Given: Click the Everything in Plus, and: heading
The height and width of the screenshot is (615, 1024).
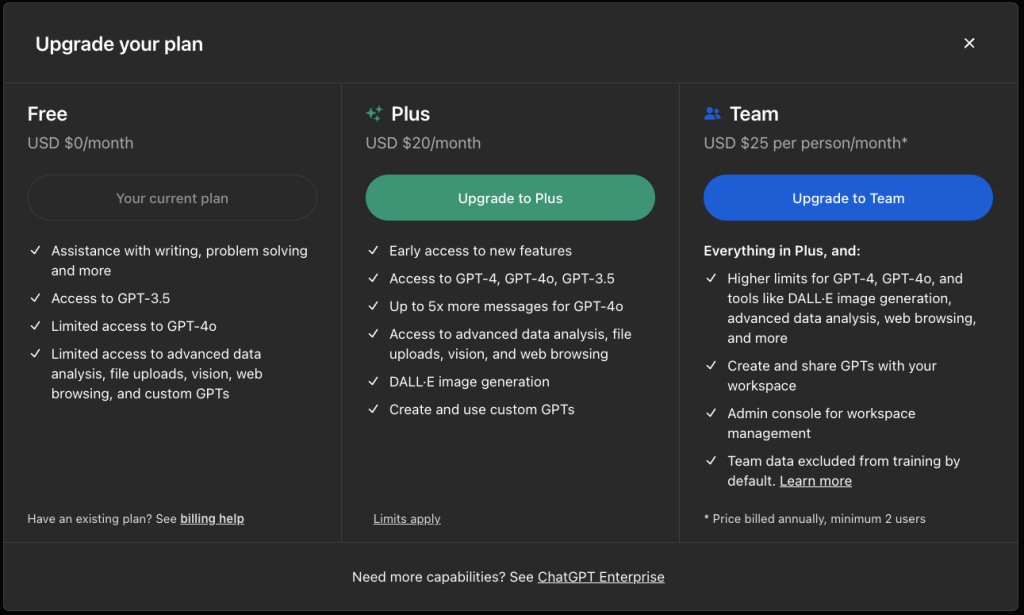Looking at the screenshot, I should click(x=781, y=251).
